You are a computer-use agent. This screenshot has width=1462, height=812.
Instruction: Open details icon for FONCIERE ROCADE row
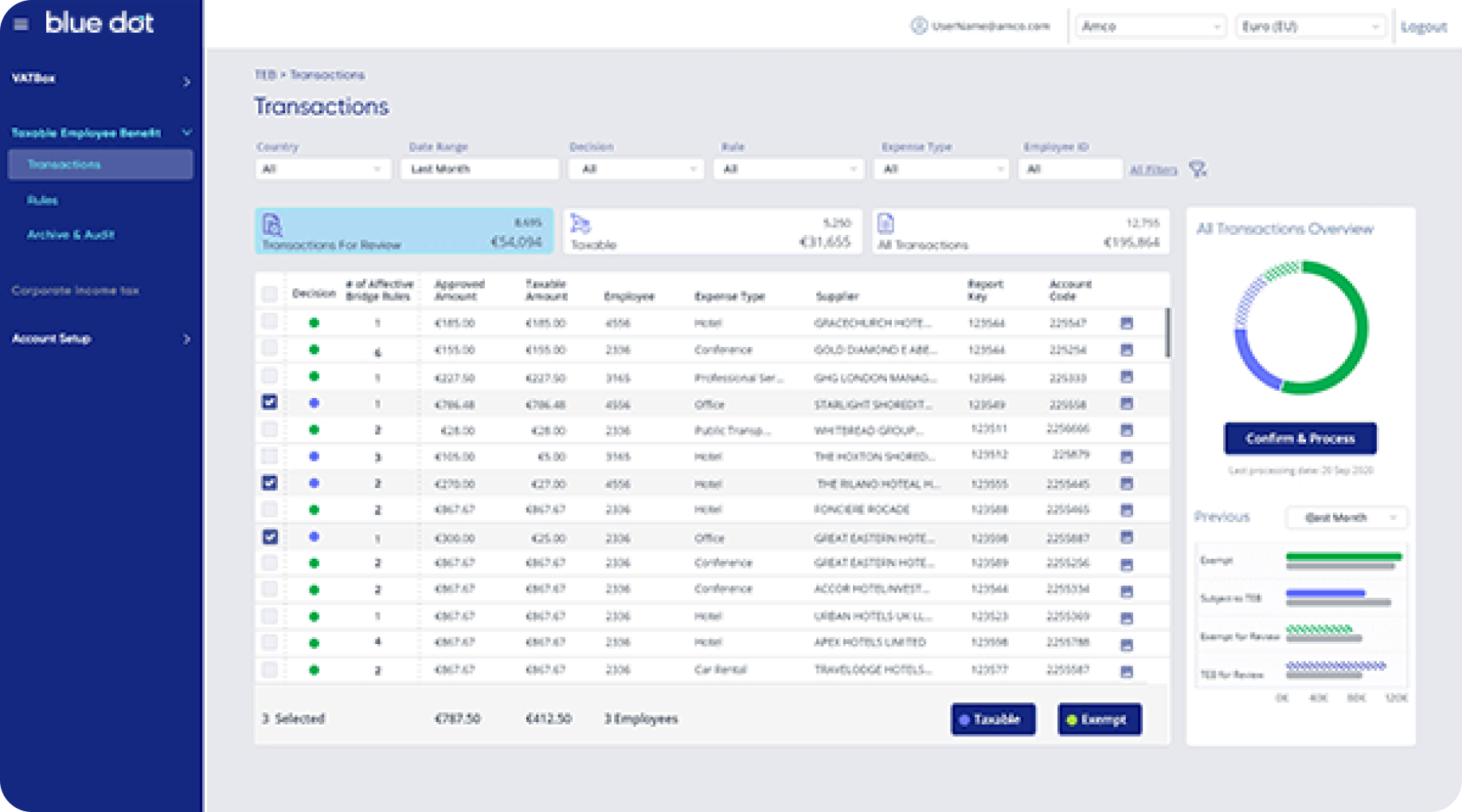tap(1127, 509)
